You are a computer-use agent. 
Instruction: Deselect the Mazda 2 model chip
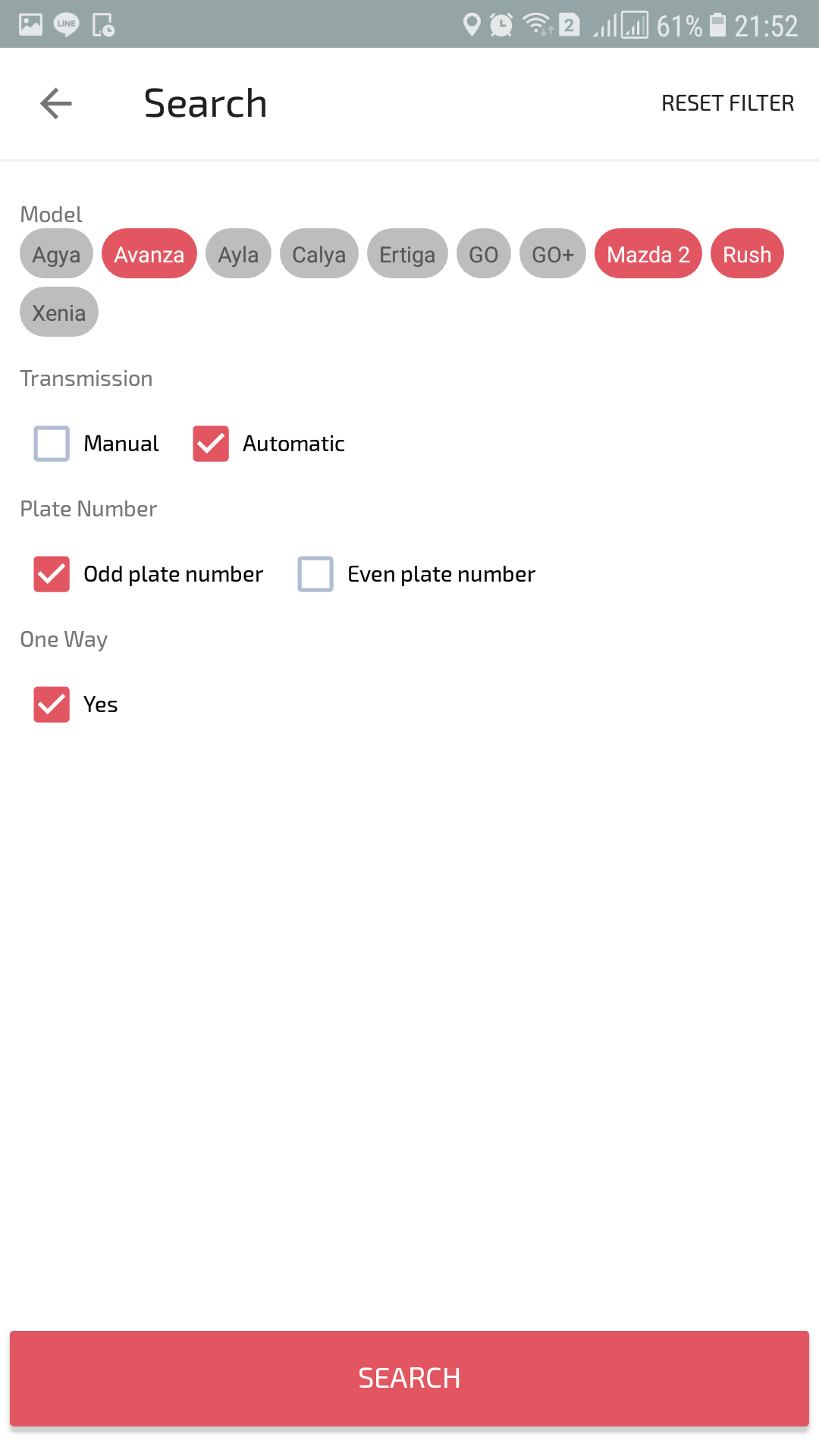(648, 254)
